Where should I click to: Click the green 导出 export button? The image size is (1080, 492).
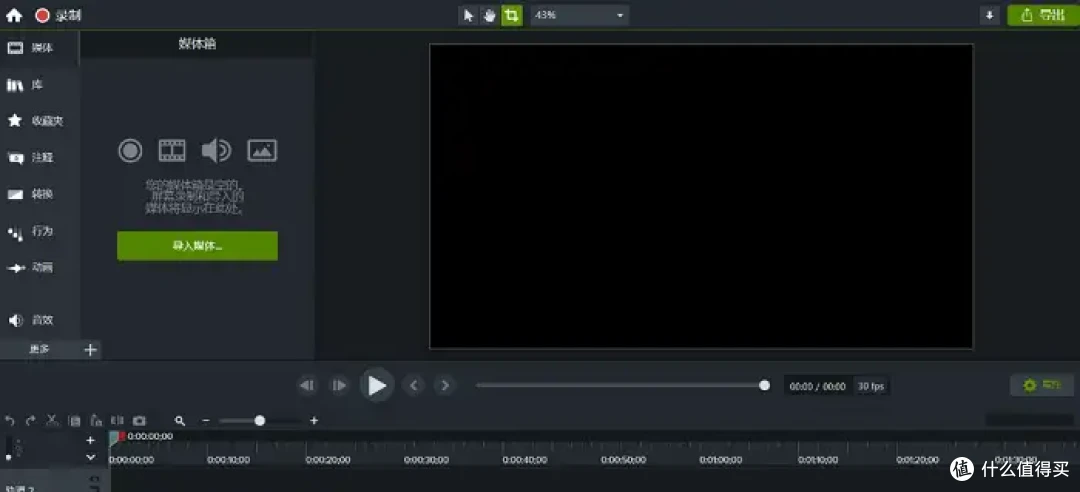(1043, 15)
